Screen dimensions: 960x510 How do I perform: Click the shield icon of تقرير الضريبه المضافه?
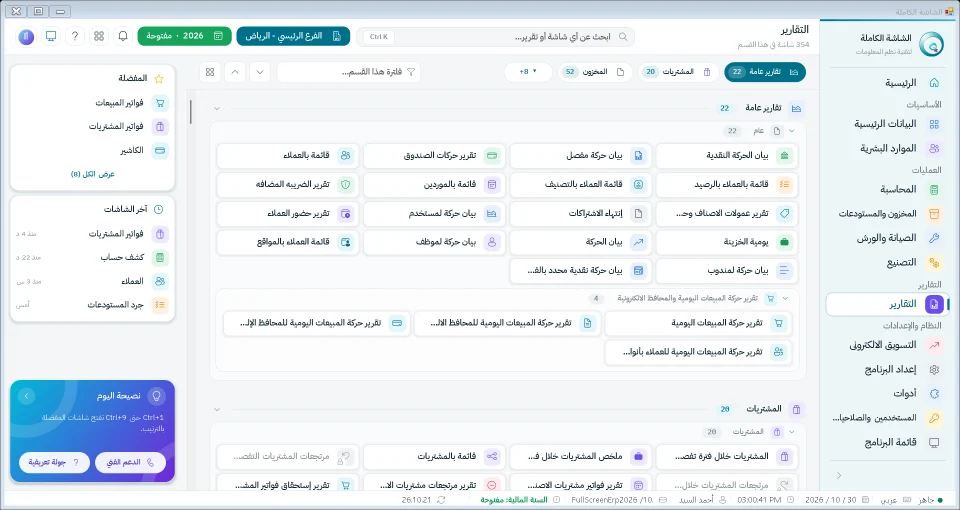coord(345,184)
